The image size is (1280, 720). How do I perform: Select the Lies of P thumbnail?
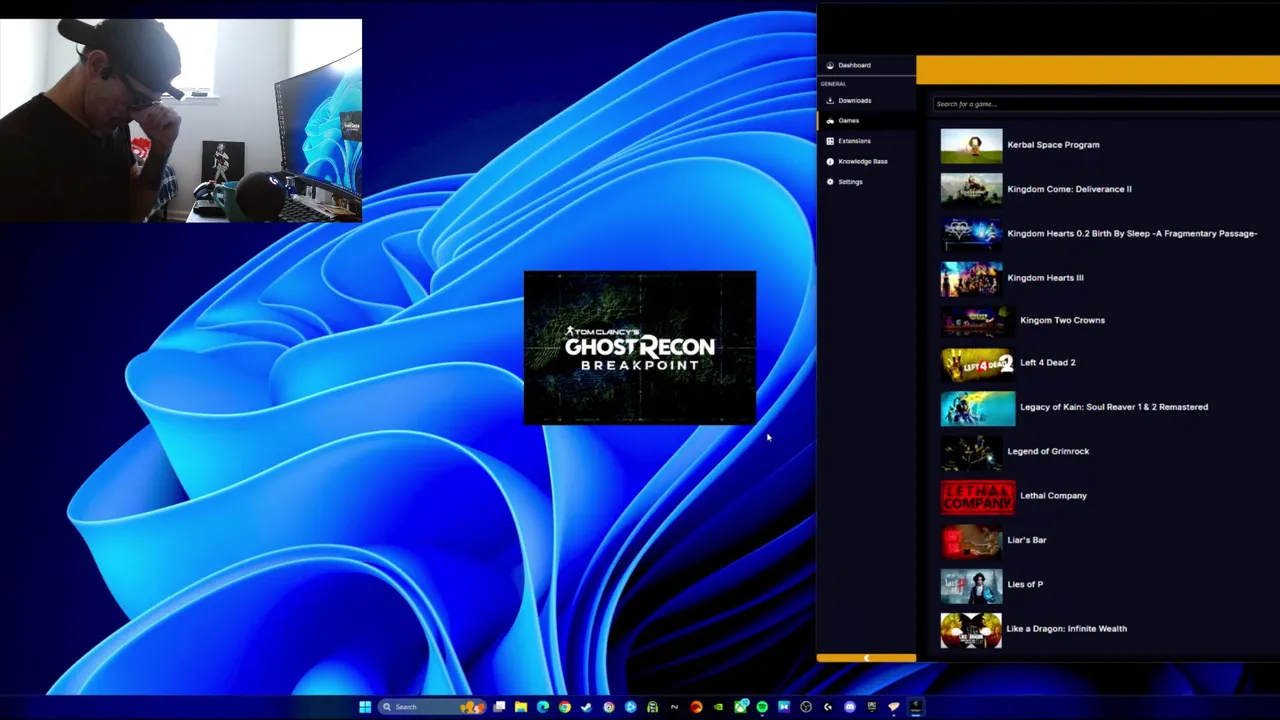coord(971,585)
